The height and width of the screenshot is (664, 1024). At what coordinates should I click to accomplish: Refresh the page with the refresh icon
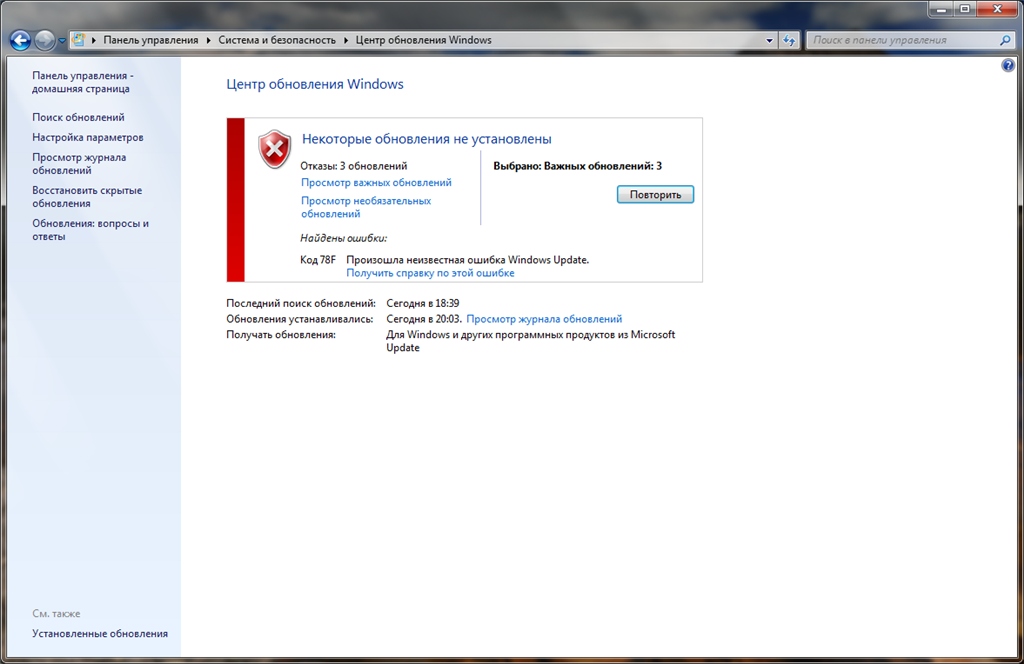pyautogui.click(x=789, y=40)
